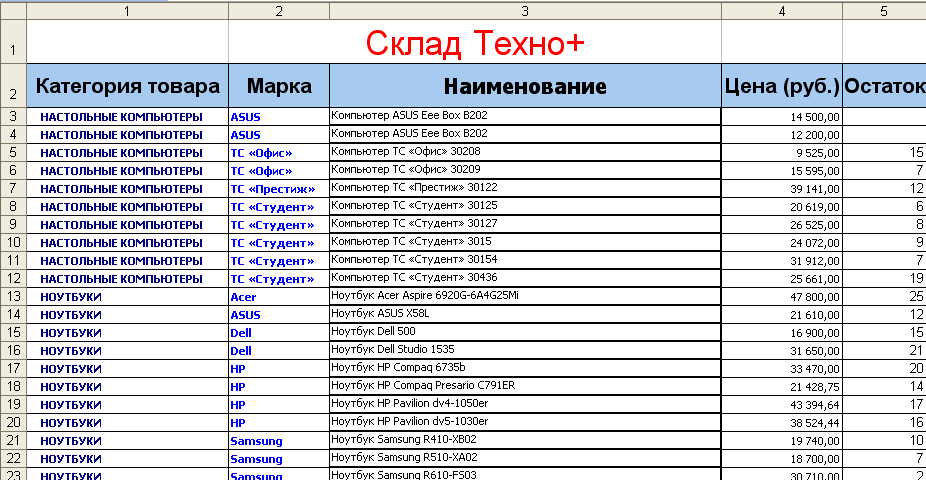Select column header 1
This screenshot has width=926, height=480.
pyautogui.click(x=128, y=11)
